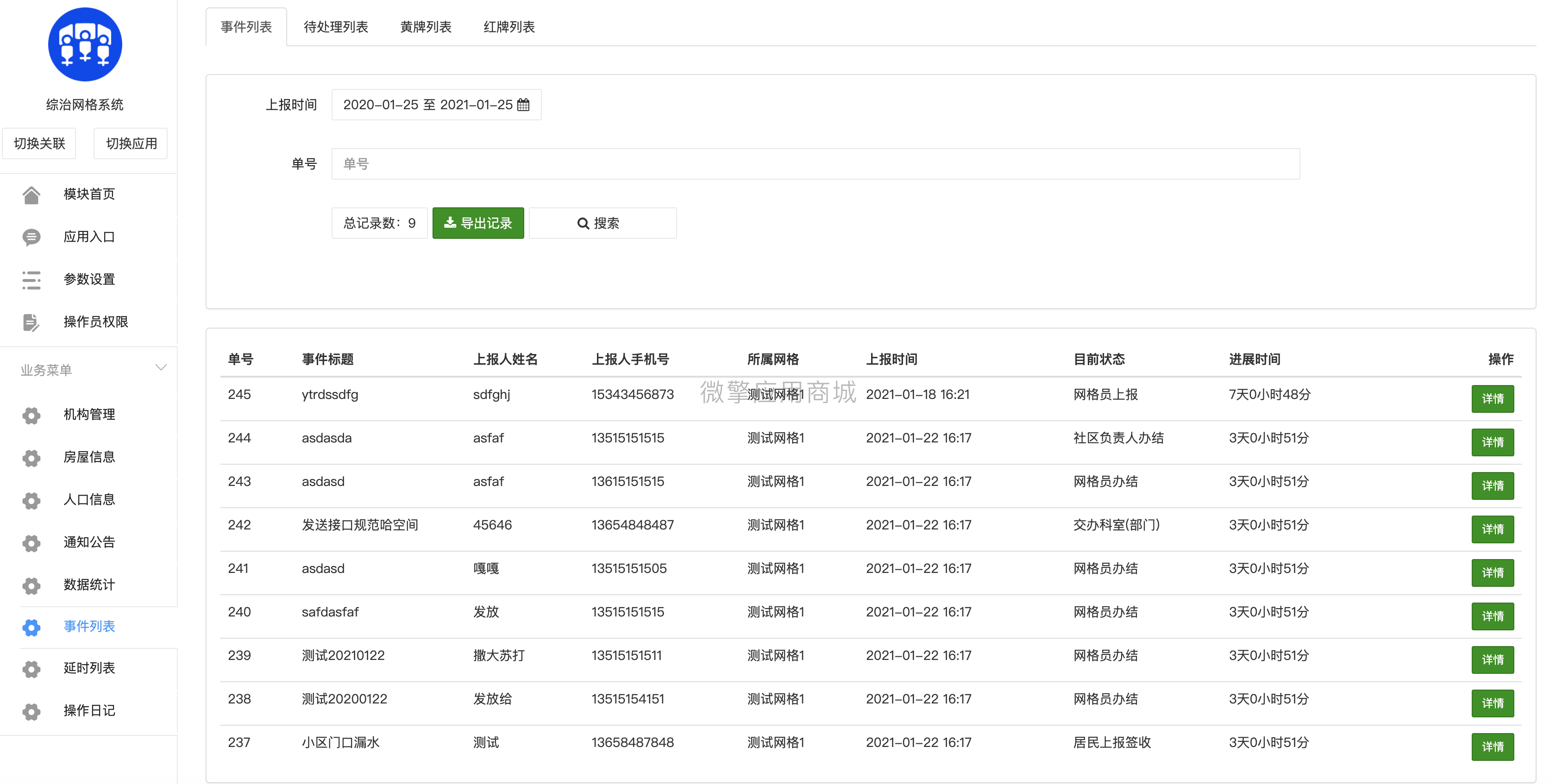The height and width of the screenshot is (784, 1556).
Task: Click the blue 综治网格系统 logo
Action: (x=85, y=44)
